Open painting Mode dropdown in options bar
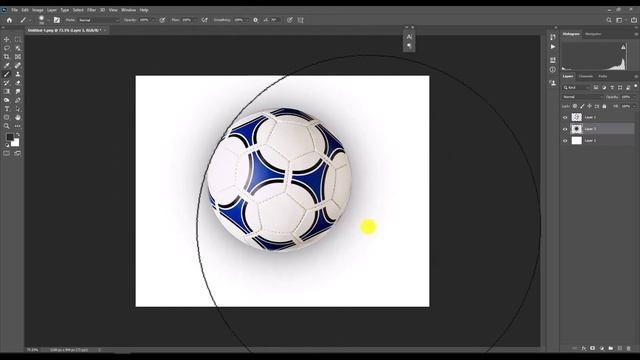 tap(98, 20)
